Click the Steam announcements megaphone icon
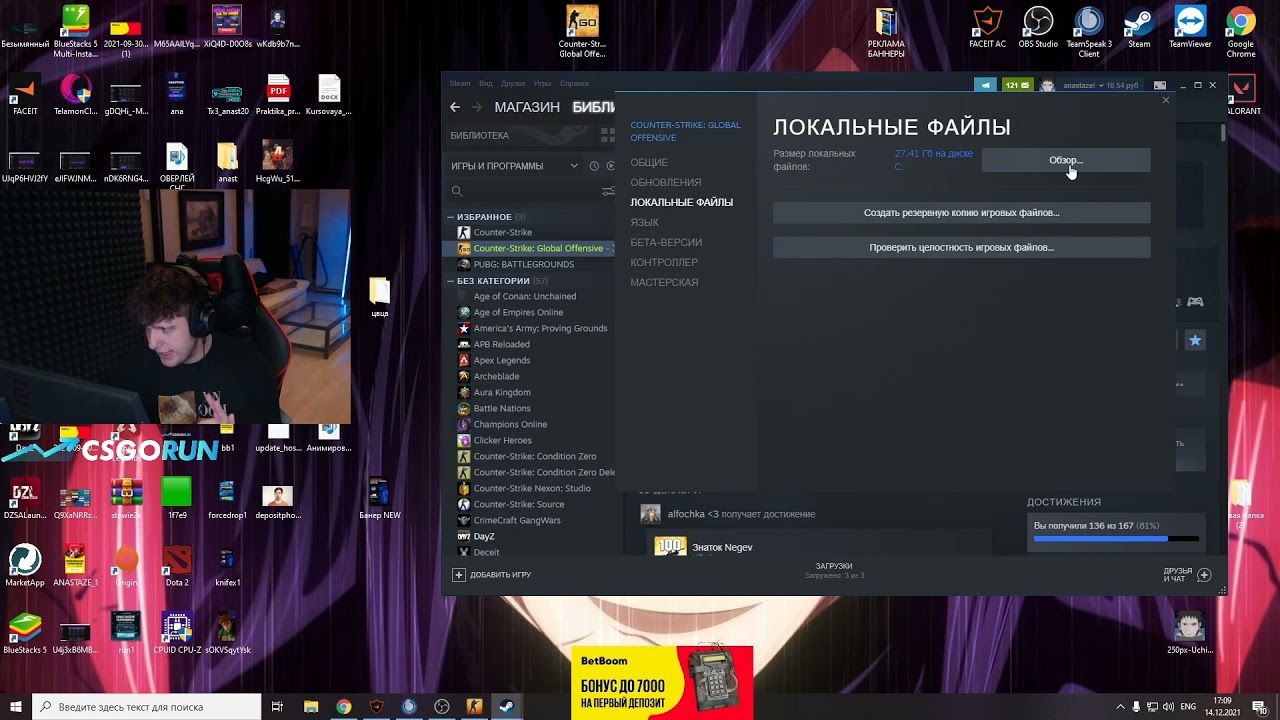The width and height of the screenshot is (1280, 720). pos(986,85)
